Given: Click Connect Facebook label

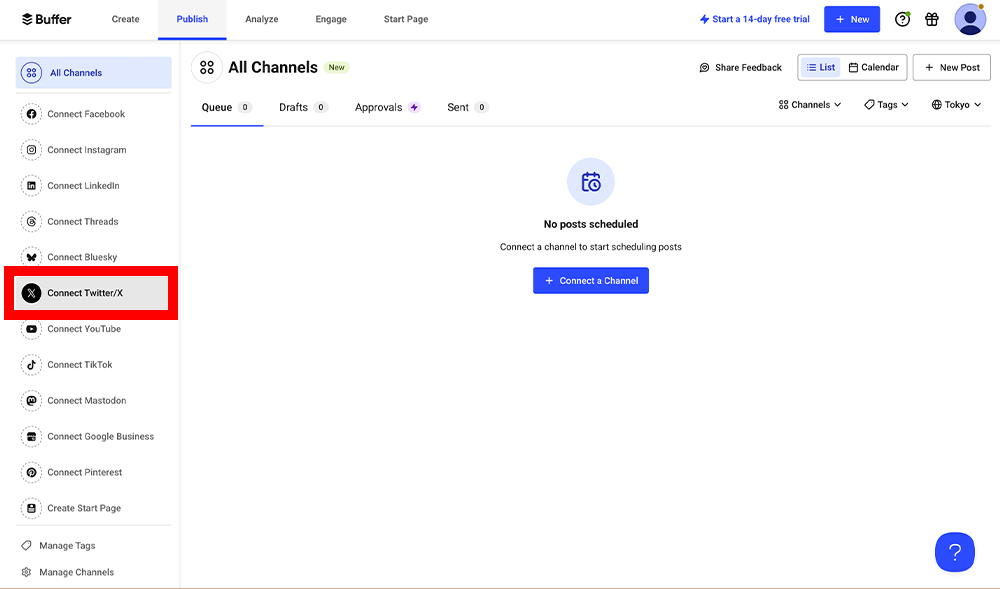Looking at the screenshot, I should pos(86,114).
